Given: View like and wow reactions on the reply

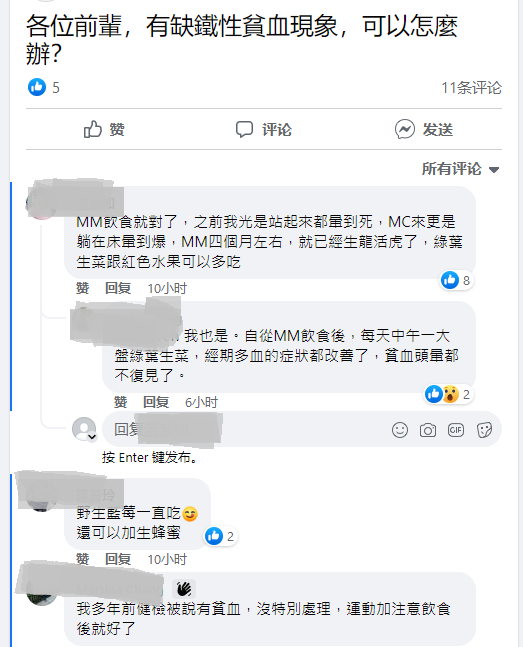Looking at the screenshot, I should 447,394.
